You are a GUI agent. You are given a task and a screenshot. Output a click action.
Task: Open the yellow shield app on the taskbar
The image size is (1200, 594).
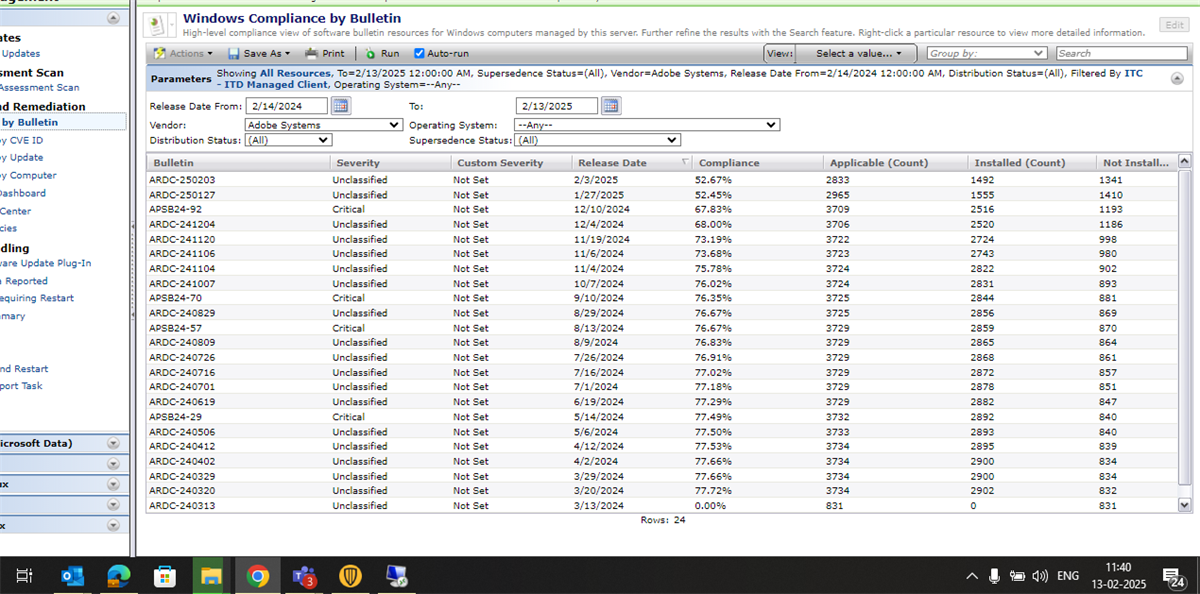pyautogui.click(x=351, y=576)
